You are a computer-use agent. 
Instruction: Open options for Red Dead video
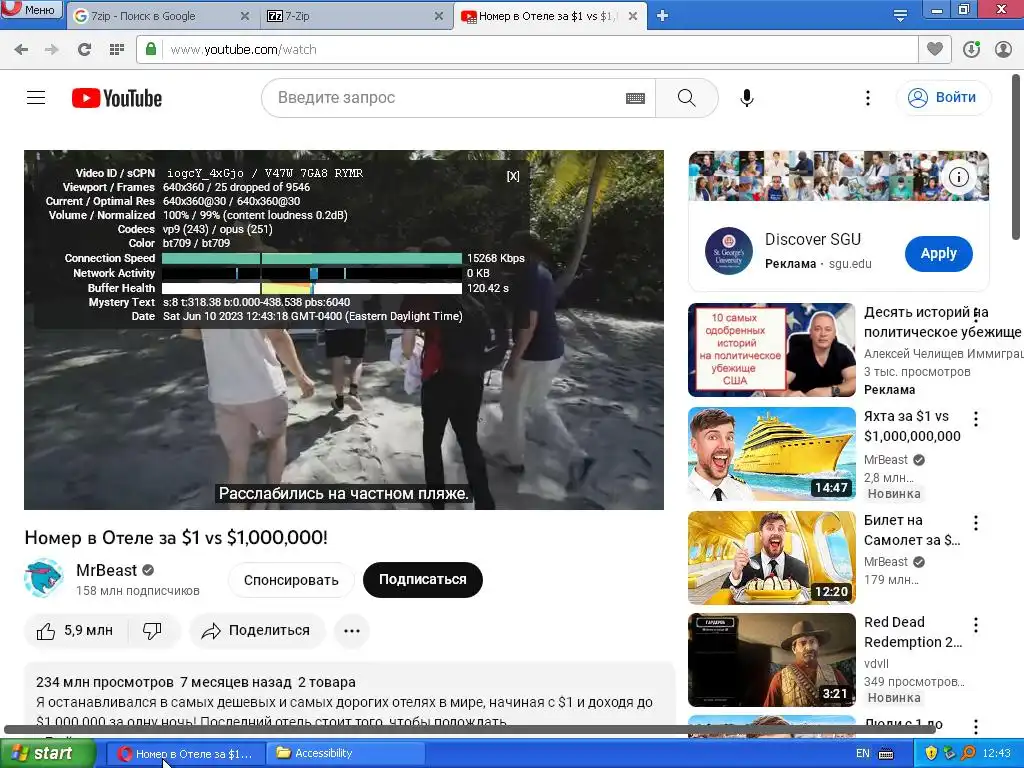pos(976,625)
